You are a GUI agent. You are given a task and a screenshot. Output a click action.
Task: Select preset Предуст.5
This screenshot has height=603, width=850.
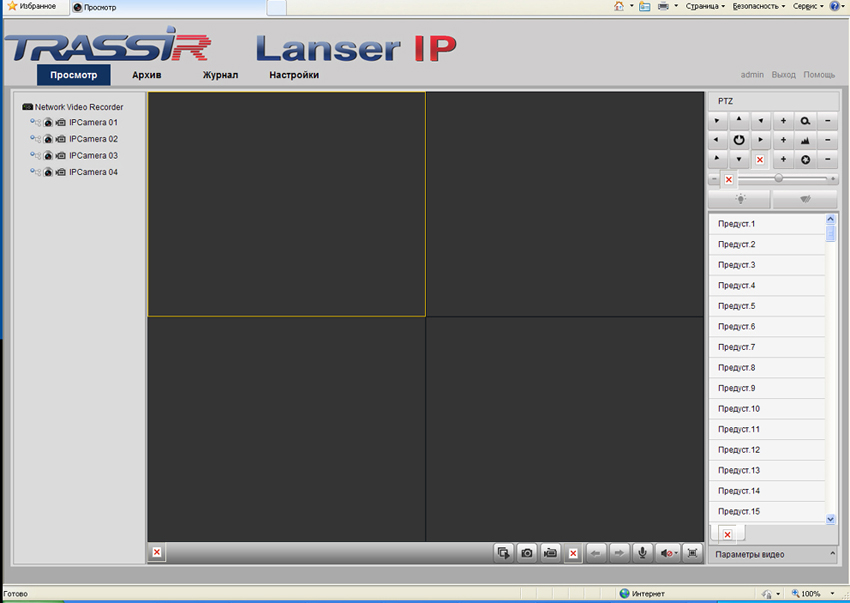[x=767, y=306]
